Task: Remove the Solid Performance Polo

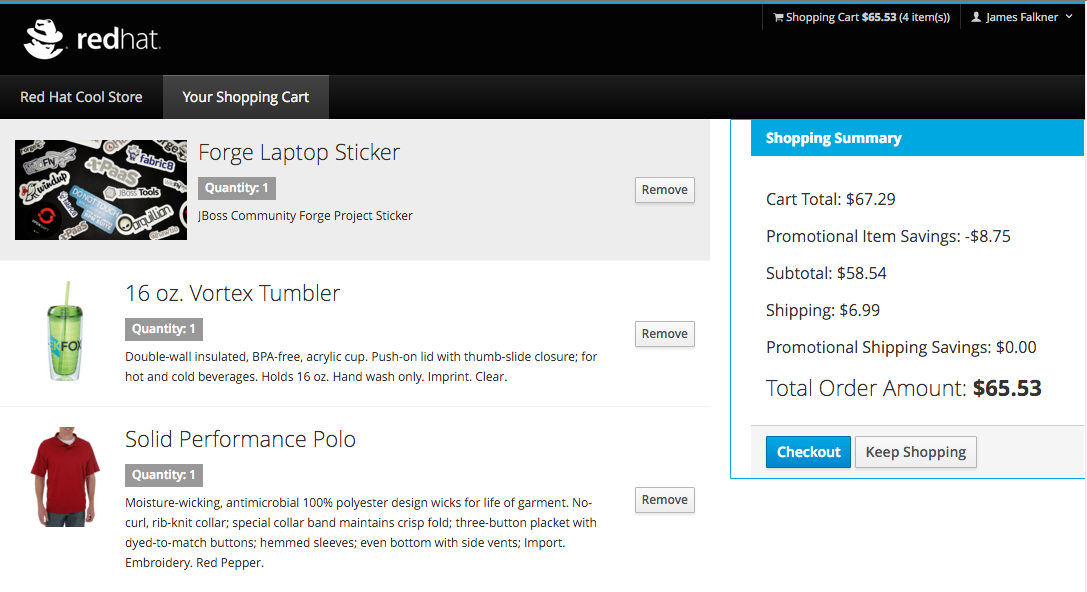Action: click(664, 500)
